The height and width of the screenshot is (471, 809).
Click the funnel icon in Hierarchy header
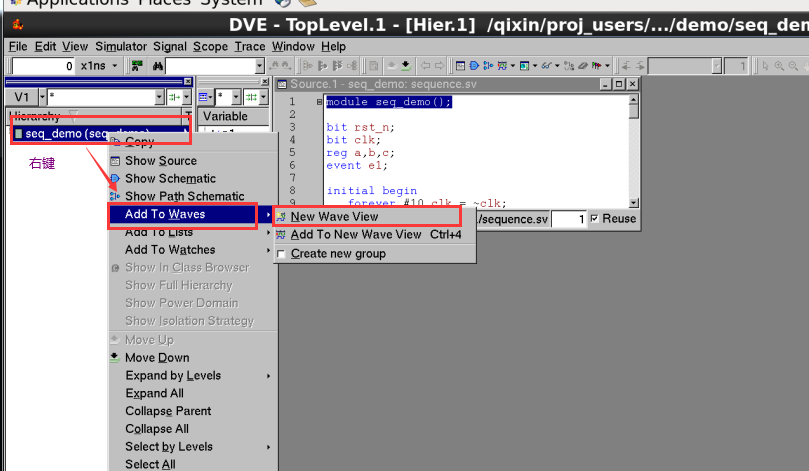74,115
